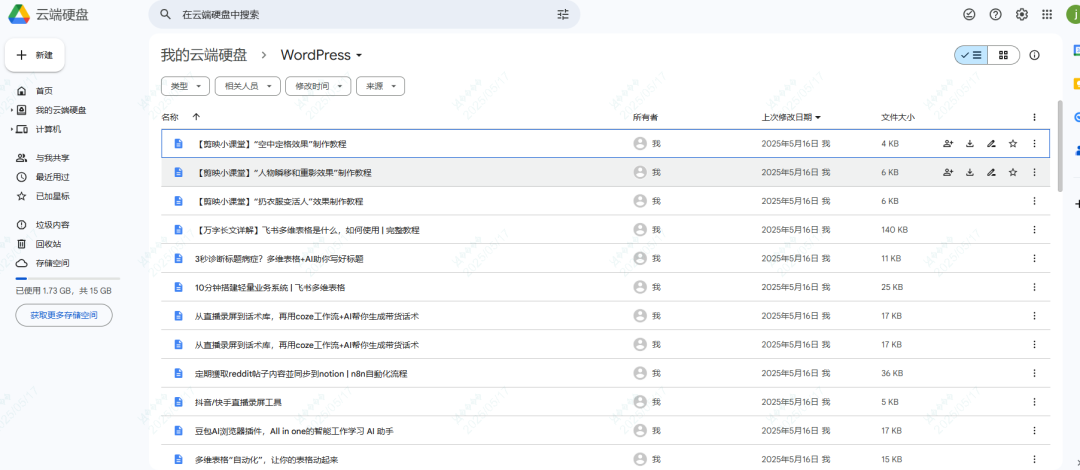Open the 来源 filter dropdown
The height and width of the screenshot is (470, 1080).
[380, 86]
